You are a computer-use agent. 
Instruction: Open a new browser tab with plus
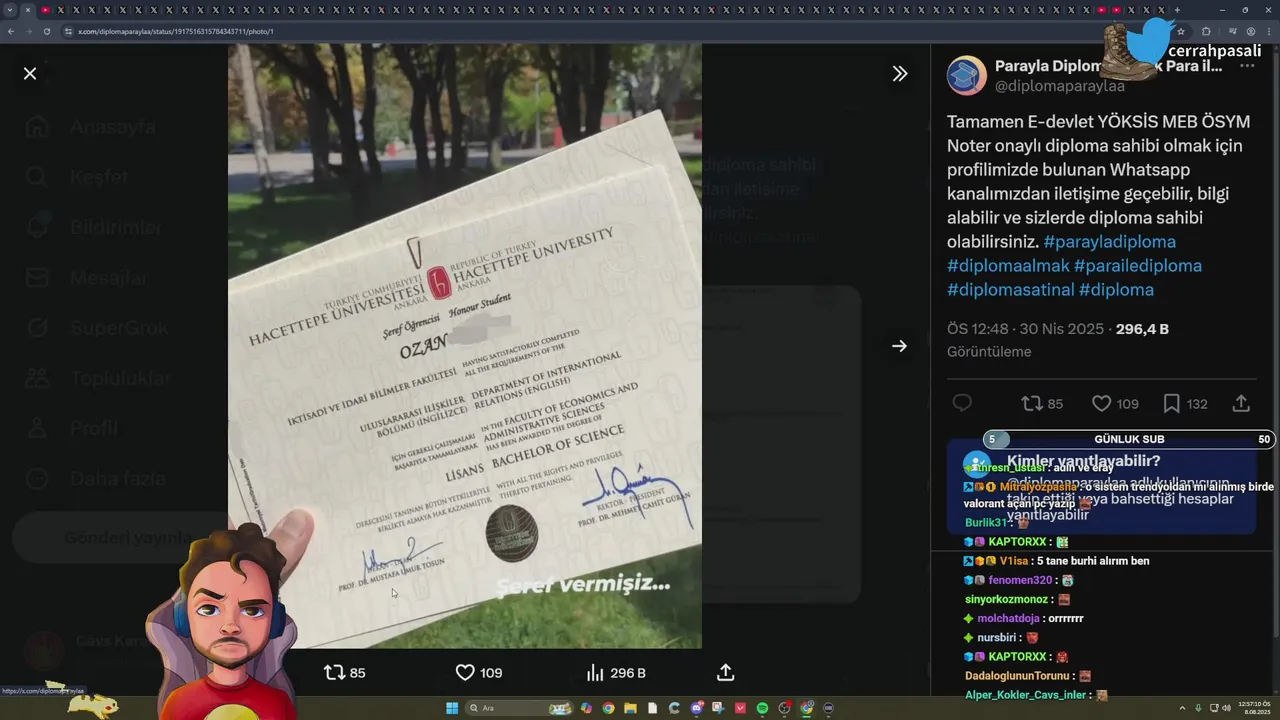[1177, 10]
